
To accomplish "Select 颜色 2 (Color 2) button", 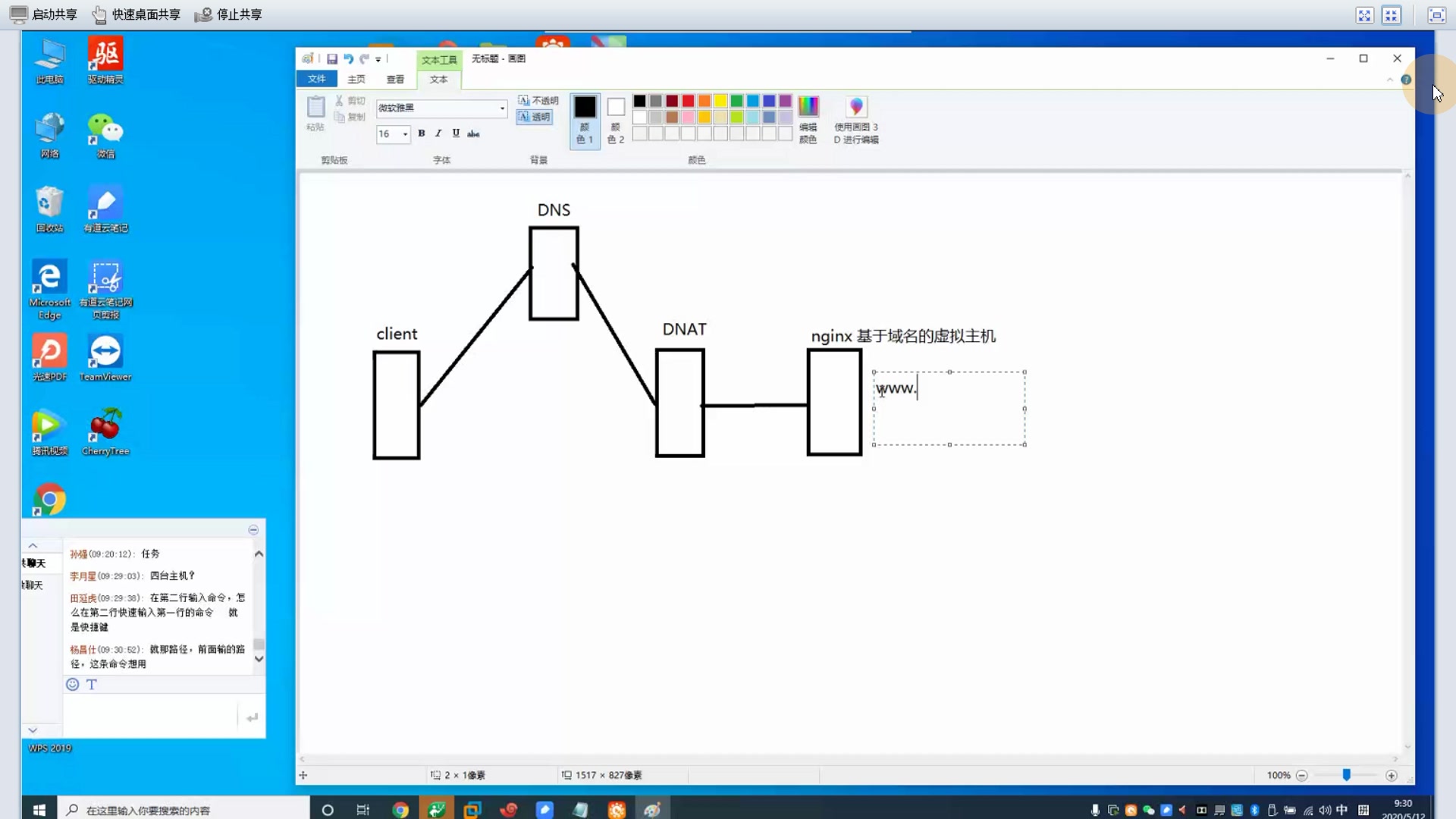I will tap(616, 120).
